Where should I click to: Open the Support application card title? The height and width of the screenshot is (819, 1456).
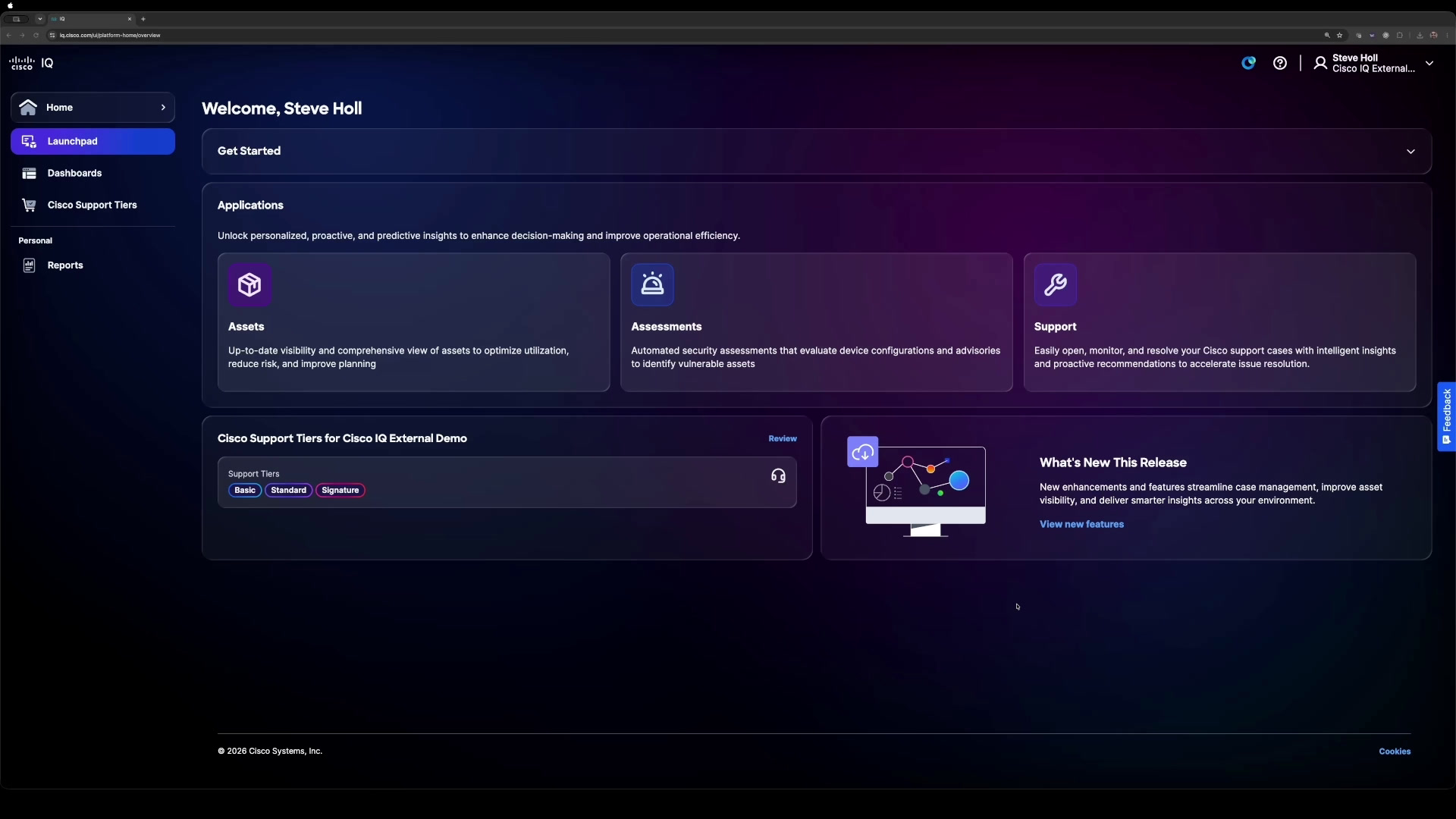point(1055,327)
